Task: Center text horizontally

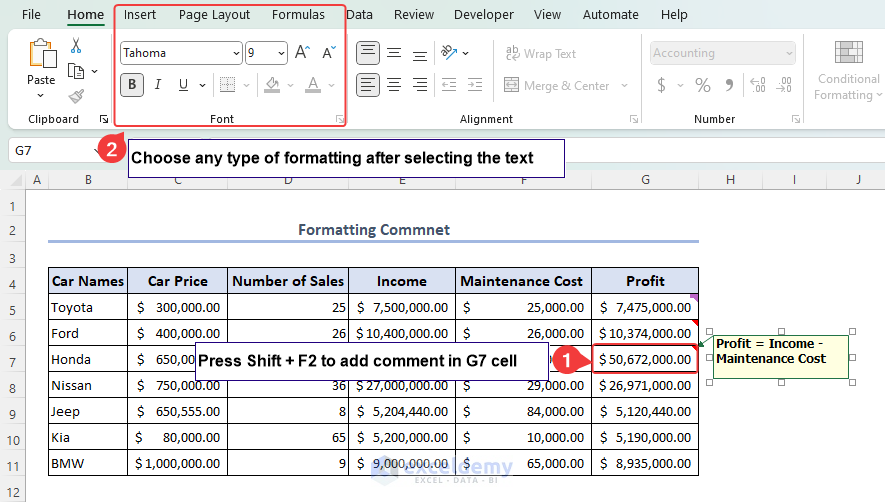Action: (394, 85)
